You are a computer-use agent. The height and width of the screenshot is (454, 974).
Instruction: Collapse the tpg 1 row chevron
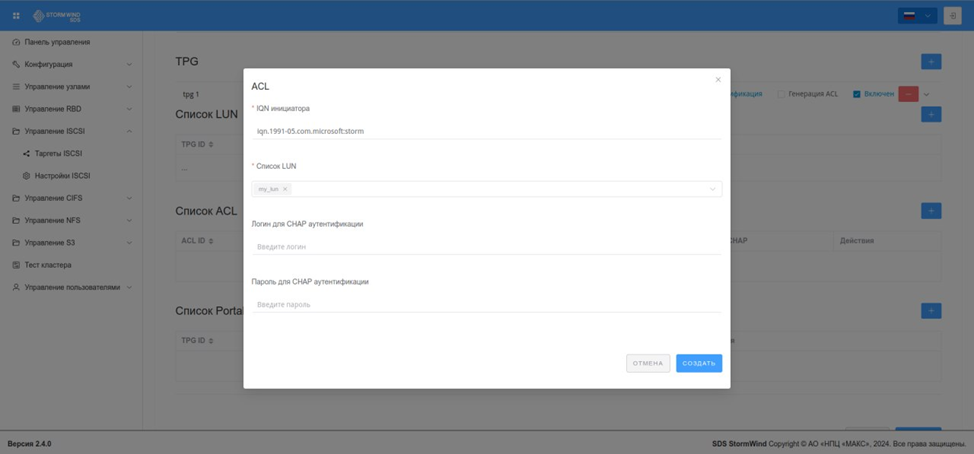coord(926,94)
